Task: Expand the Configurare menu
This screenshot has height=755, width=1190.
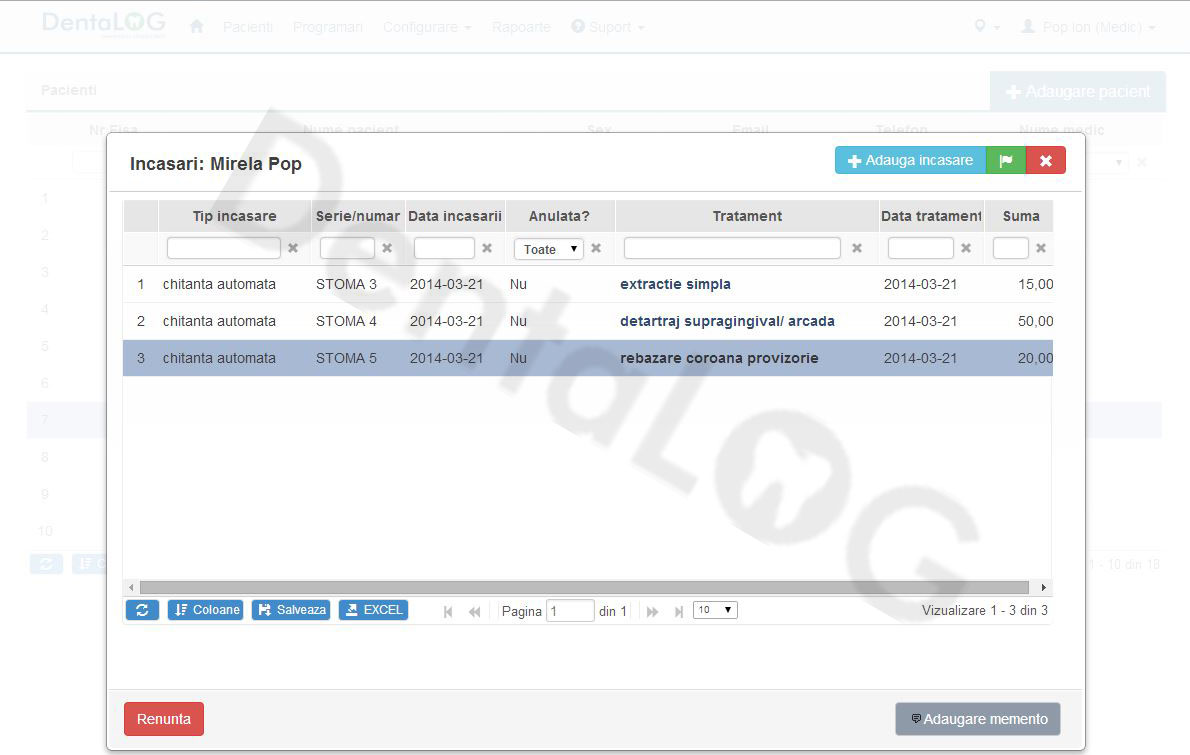Action: point(427,27)
